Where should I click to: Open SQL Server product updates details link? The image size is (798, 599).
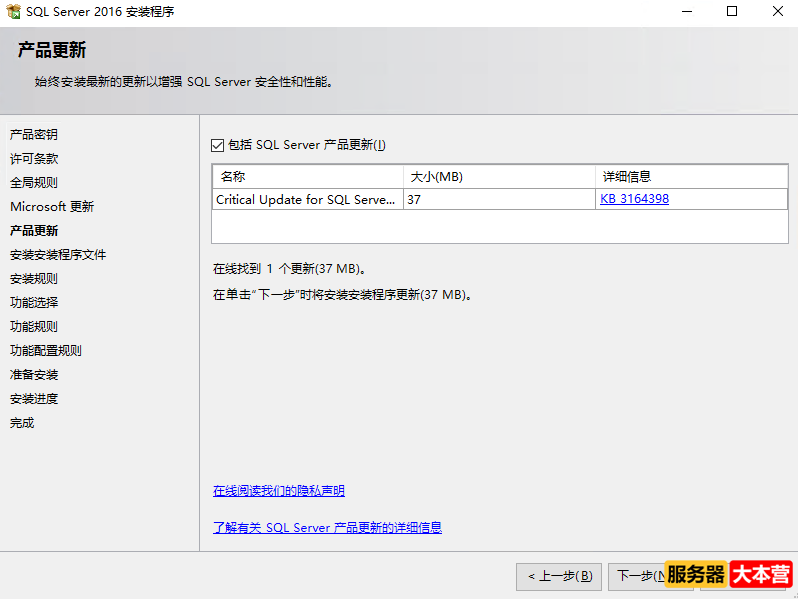tap(327, 527)
